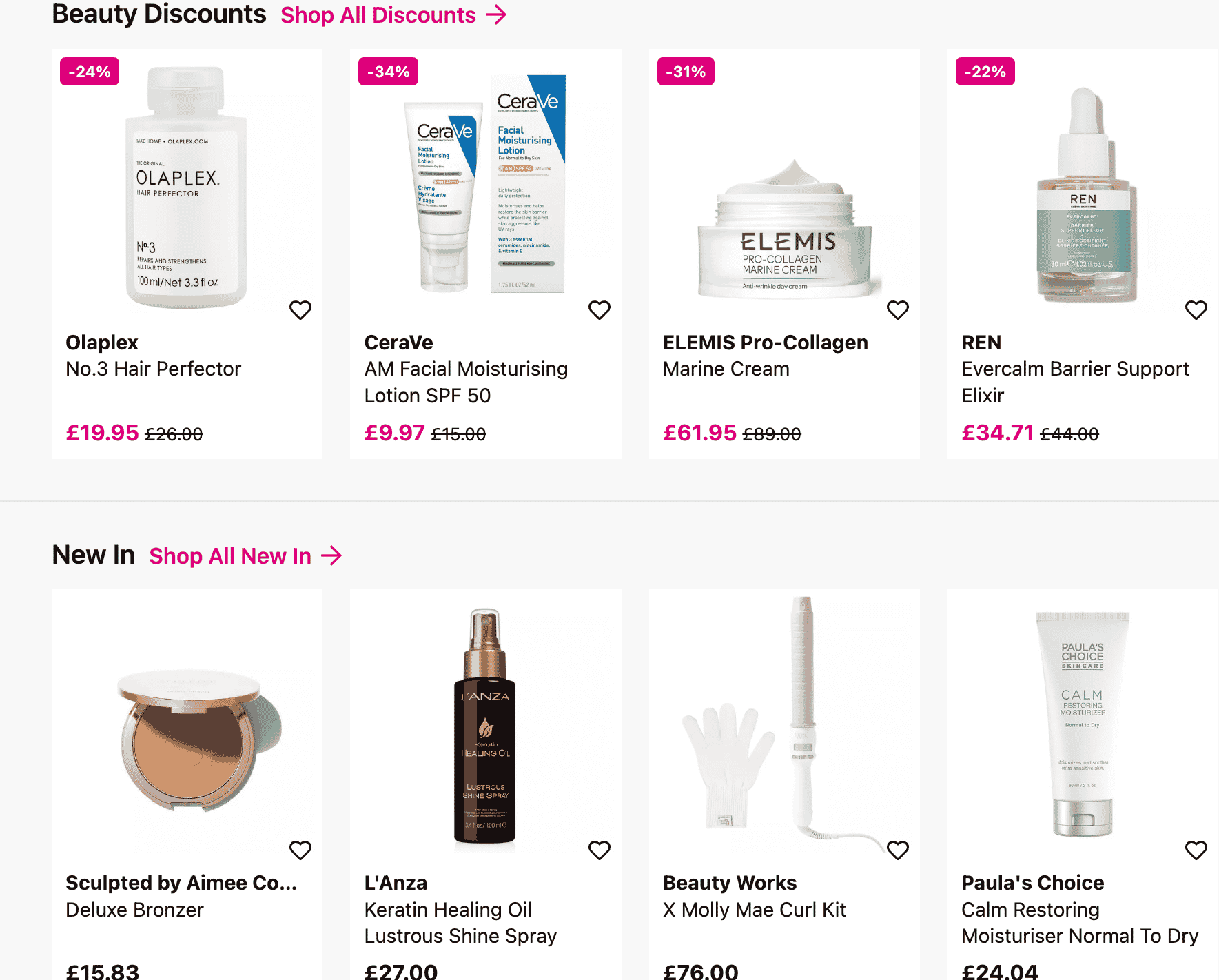Toggle wishlist heart on REN Evercalm Elixir
The image size is (1219, 980).
(1196, 310)
